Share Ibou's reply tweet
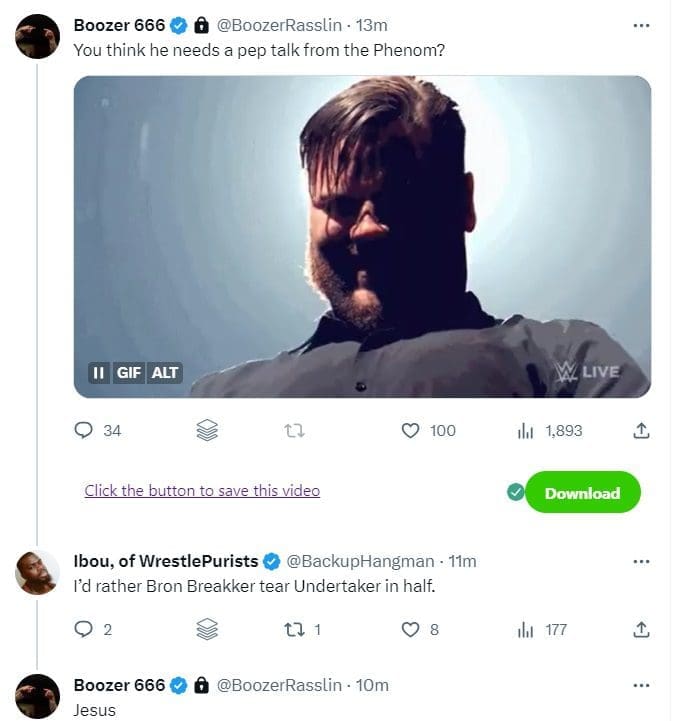This screenshot has width=675, height=721. pyautogui.click(x=642, y=629)
